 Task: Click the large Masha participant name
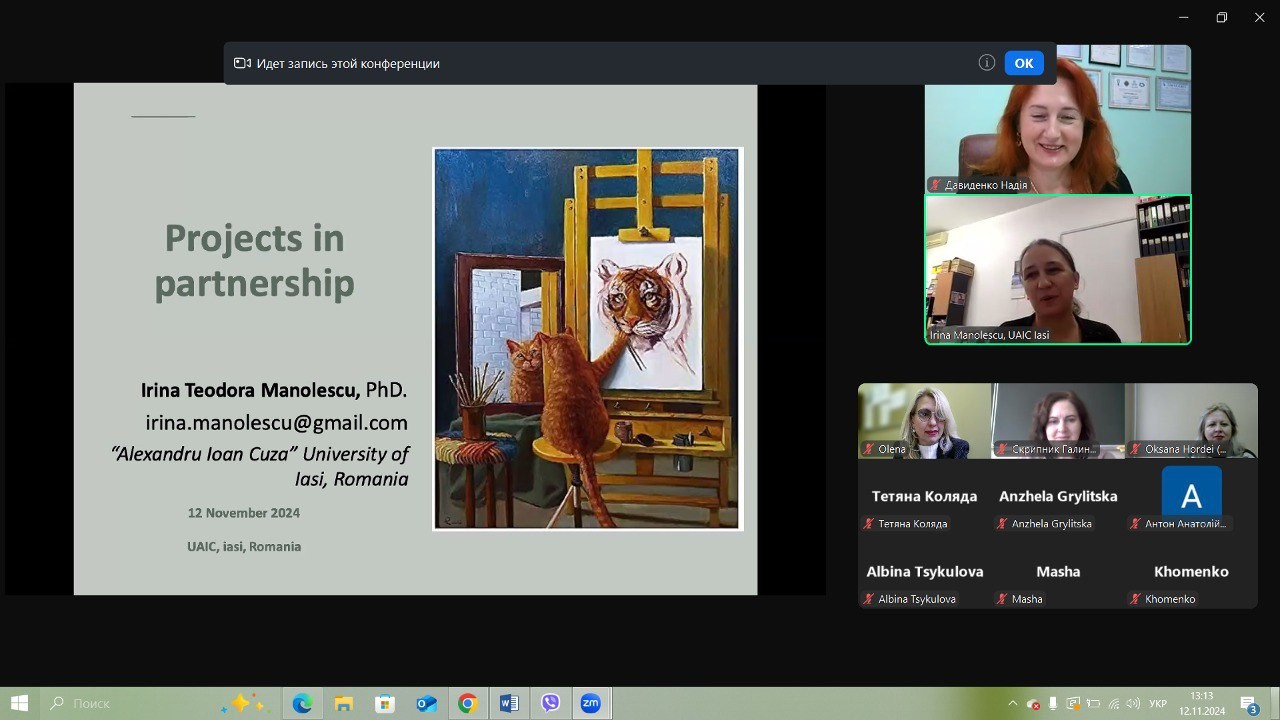coord(1058,572)
